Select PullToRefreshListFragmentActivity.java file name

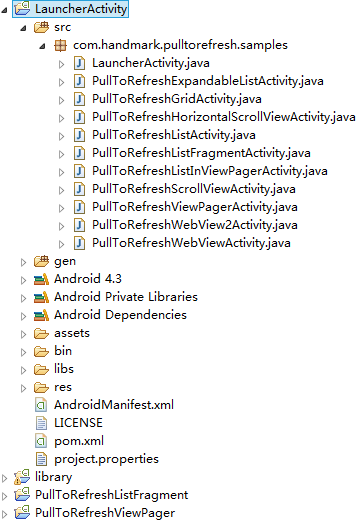[201, 153]
